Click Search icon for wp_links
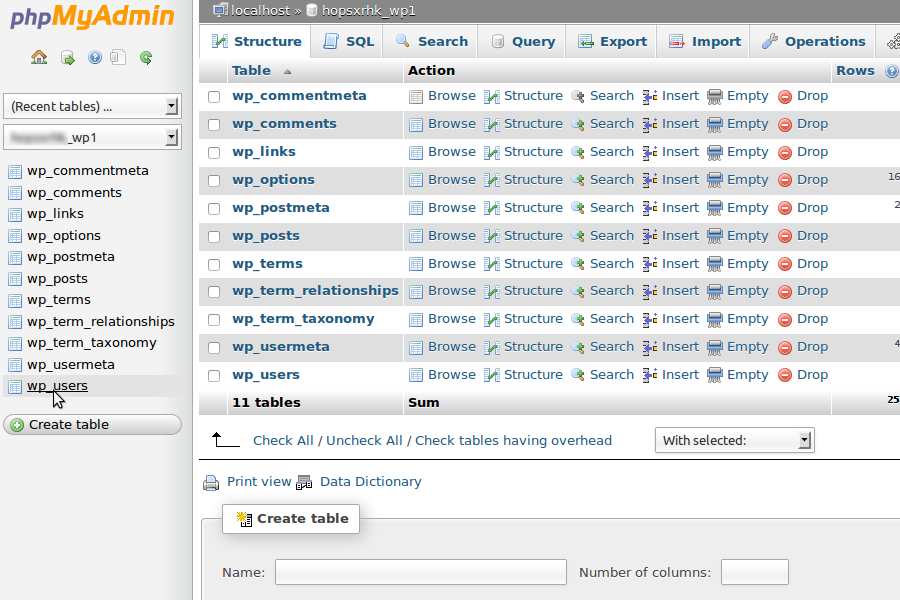 [x=578, y=153]
